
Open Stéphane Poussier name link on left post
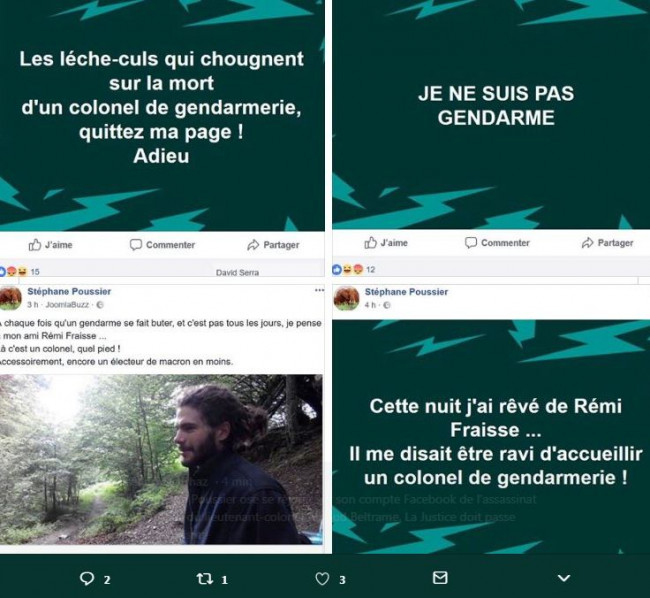69,291
